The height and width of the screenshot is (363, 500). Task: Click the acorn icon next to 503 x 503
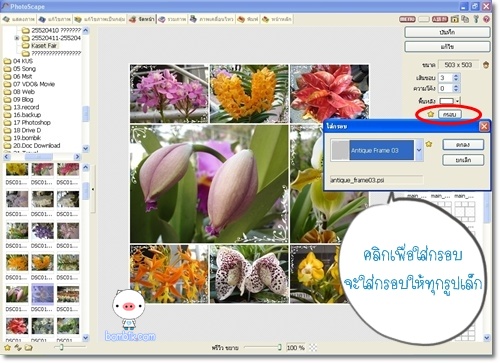pos(486,65)
